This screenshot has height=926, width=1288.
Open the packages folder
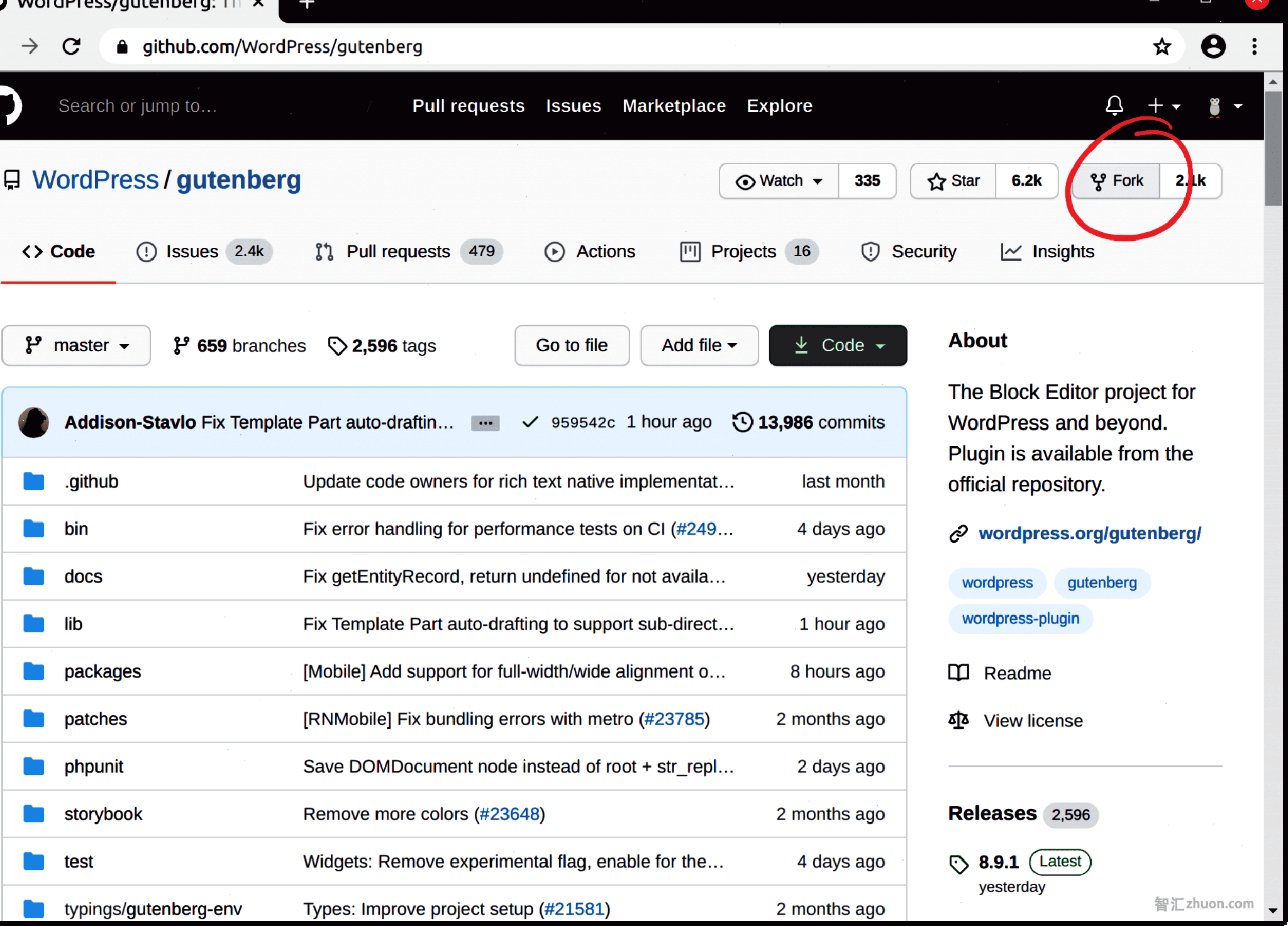103,672
